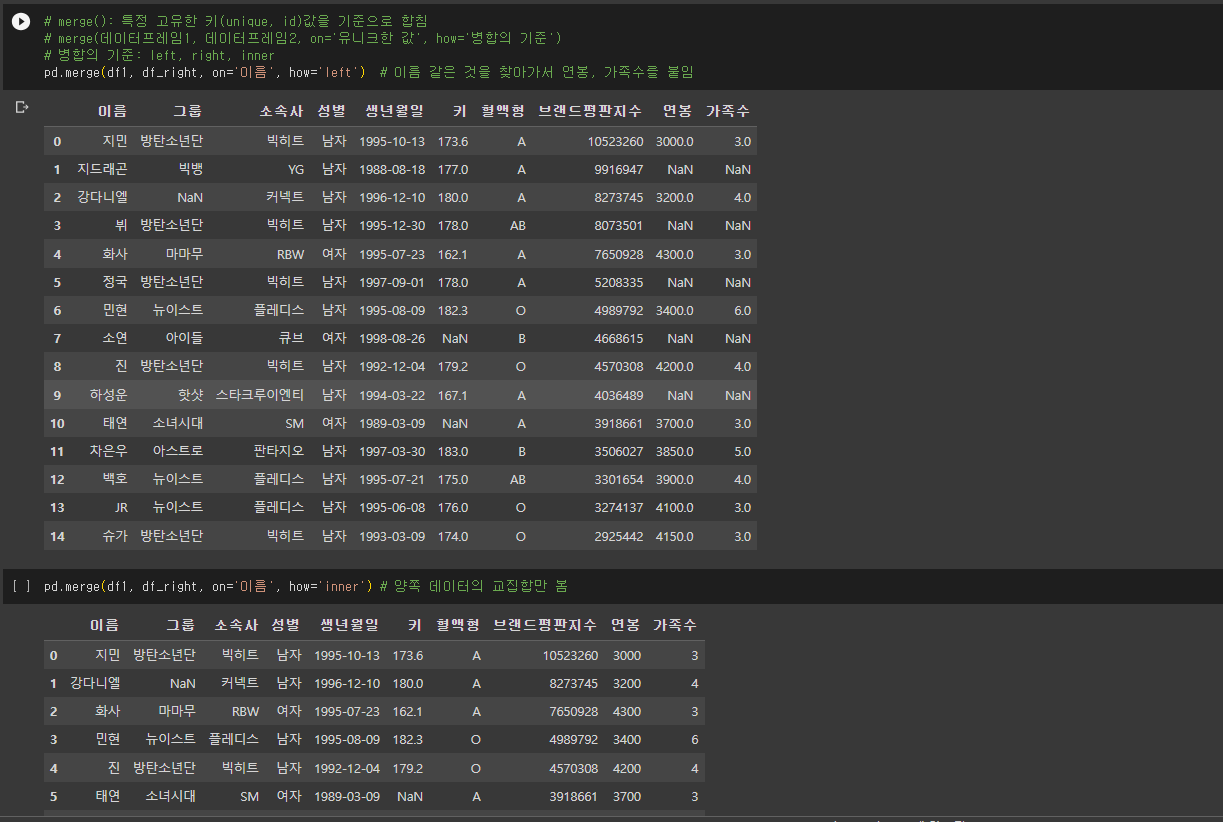The image size is (1223, 822).
Task: Select the height value '183.0'
Action: click(453, 451)
